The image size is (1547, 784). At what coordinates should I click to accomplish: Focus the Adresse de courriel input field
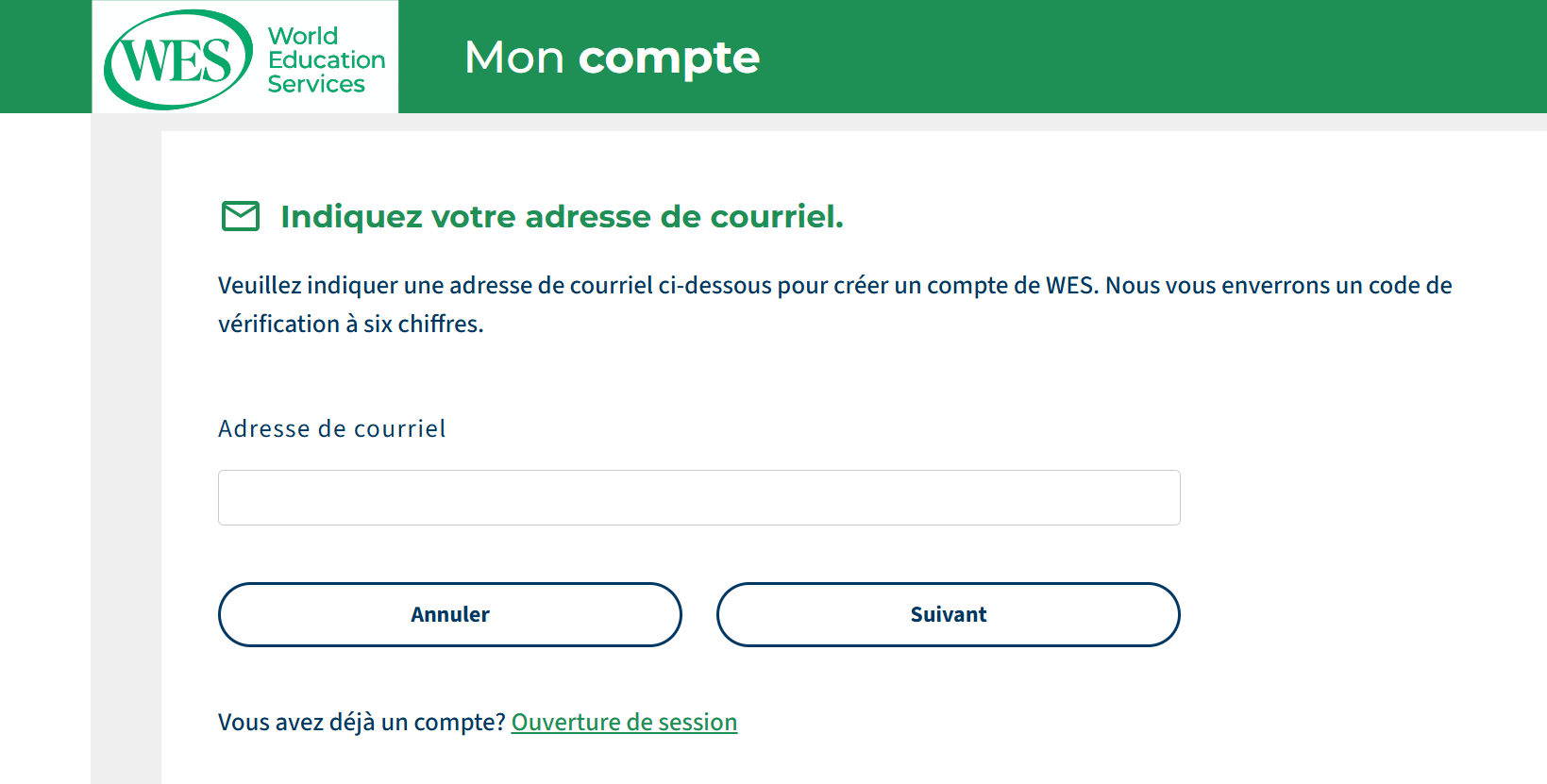point(698,497)
